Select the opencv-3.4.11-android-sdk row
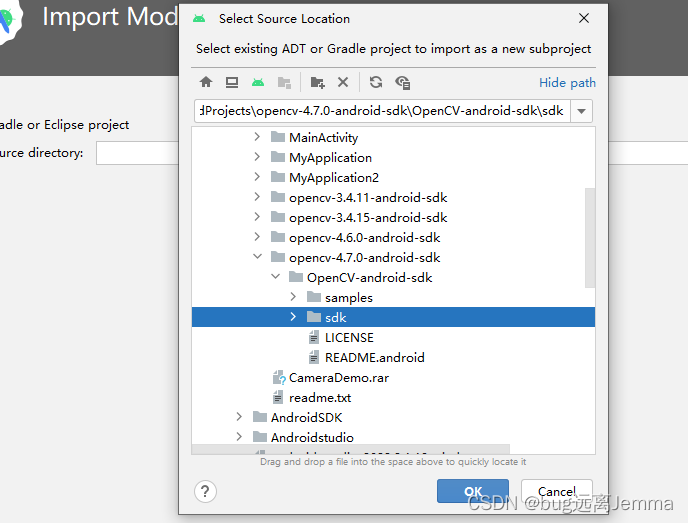688x523 pixels. click(393, 197)
